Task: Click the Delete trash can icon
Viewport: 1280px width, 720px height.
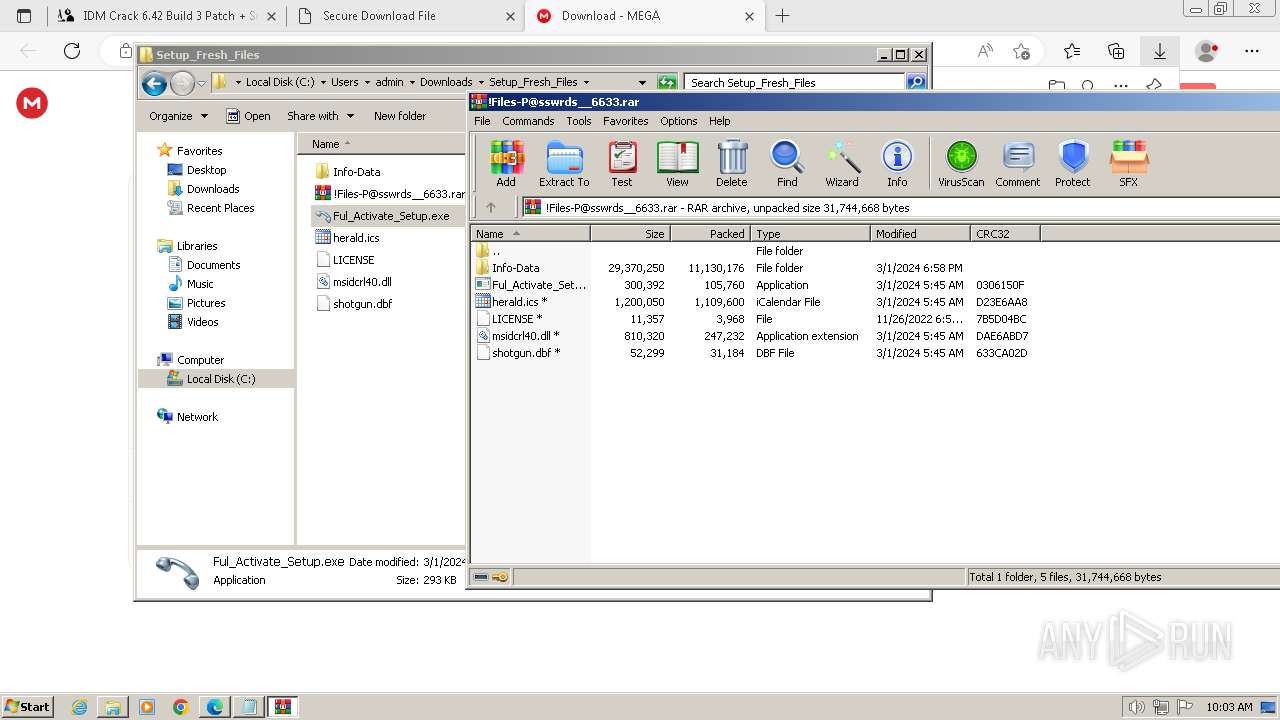Action: click(731, 163)
